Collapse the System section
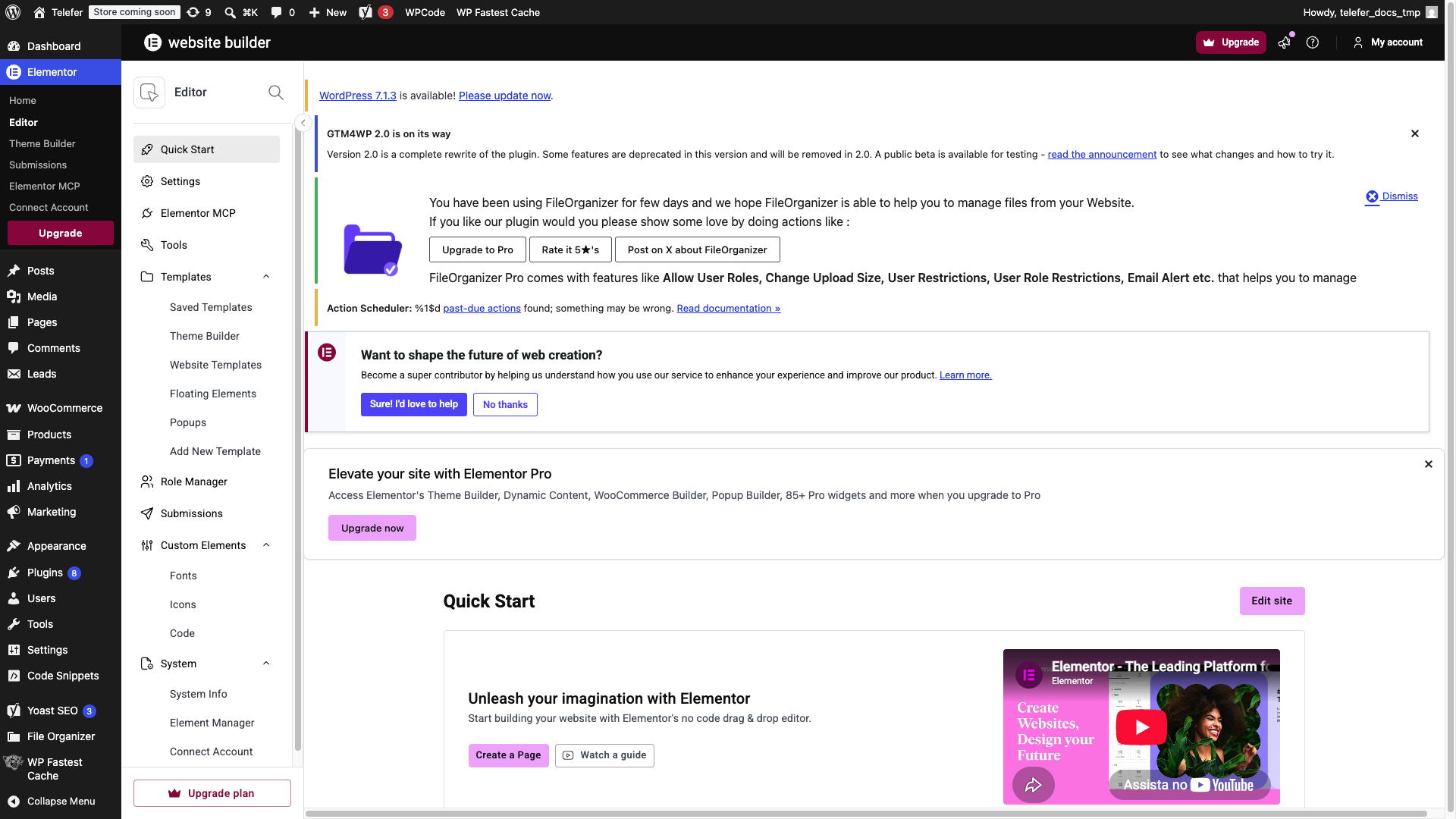 (x=266, y=664)
